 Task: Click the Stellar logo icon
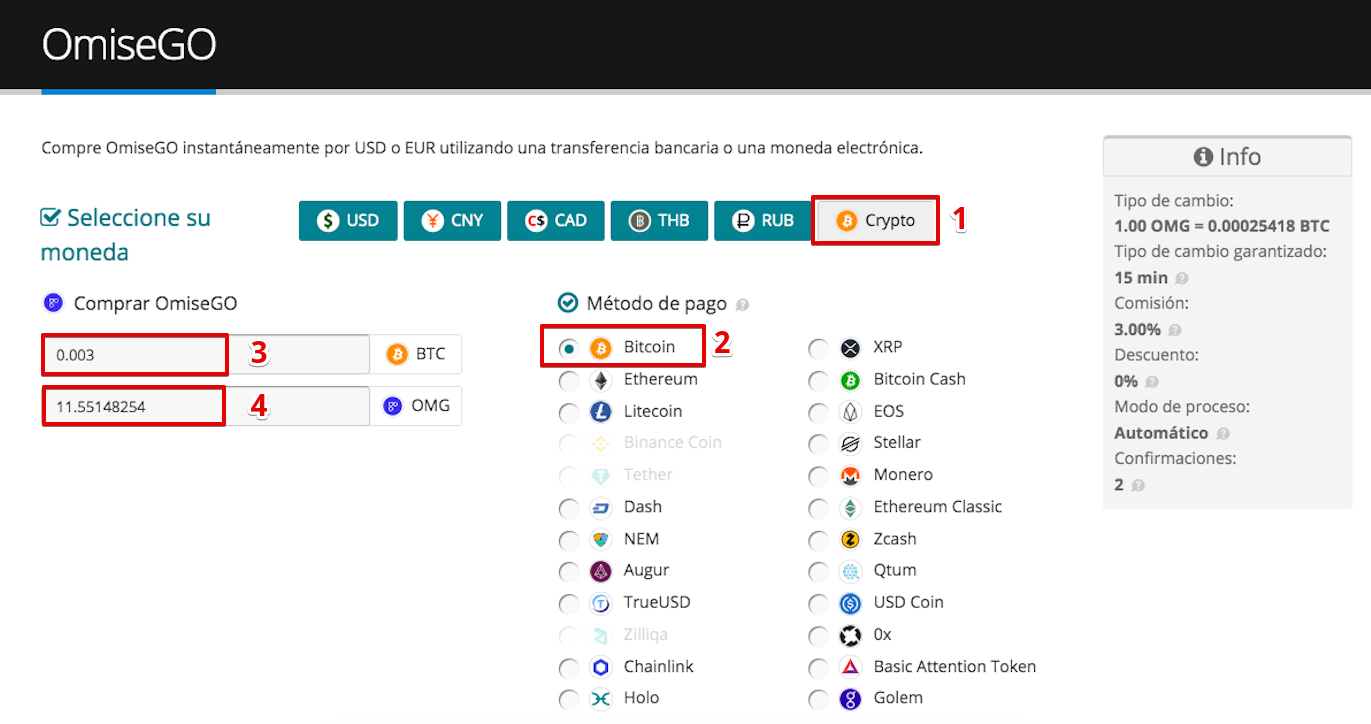(x=851, y=443)
